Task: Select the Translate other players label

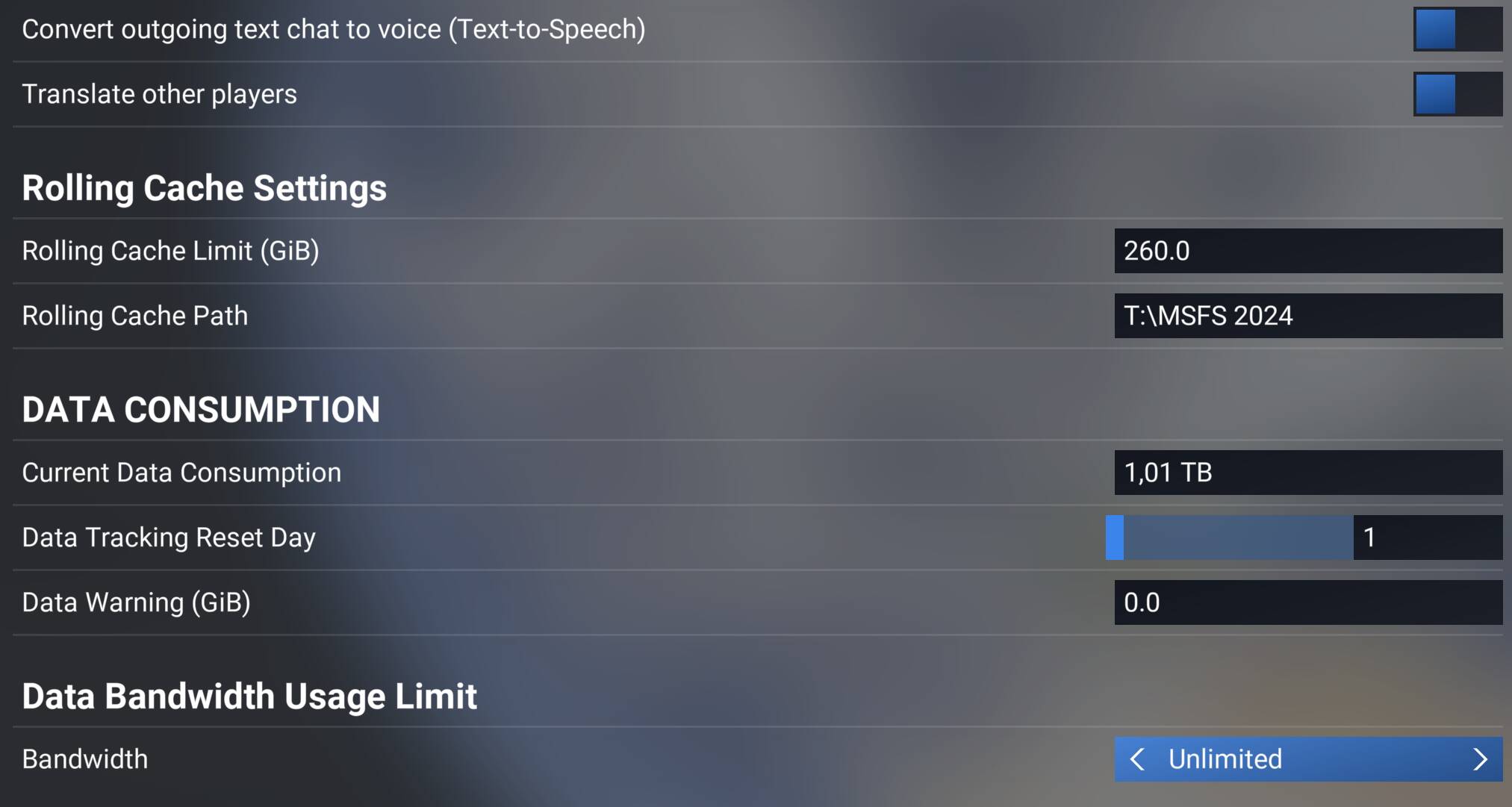Action: 159,95
